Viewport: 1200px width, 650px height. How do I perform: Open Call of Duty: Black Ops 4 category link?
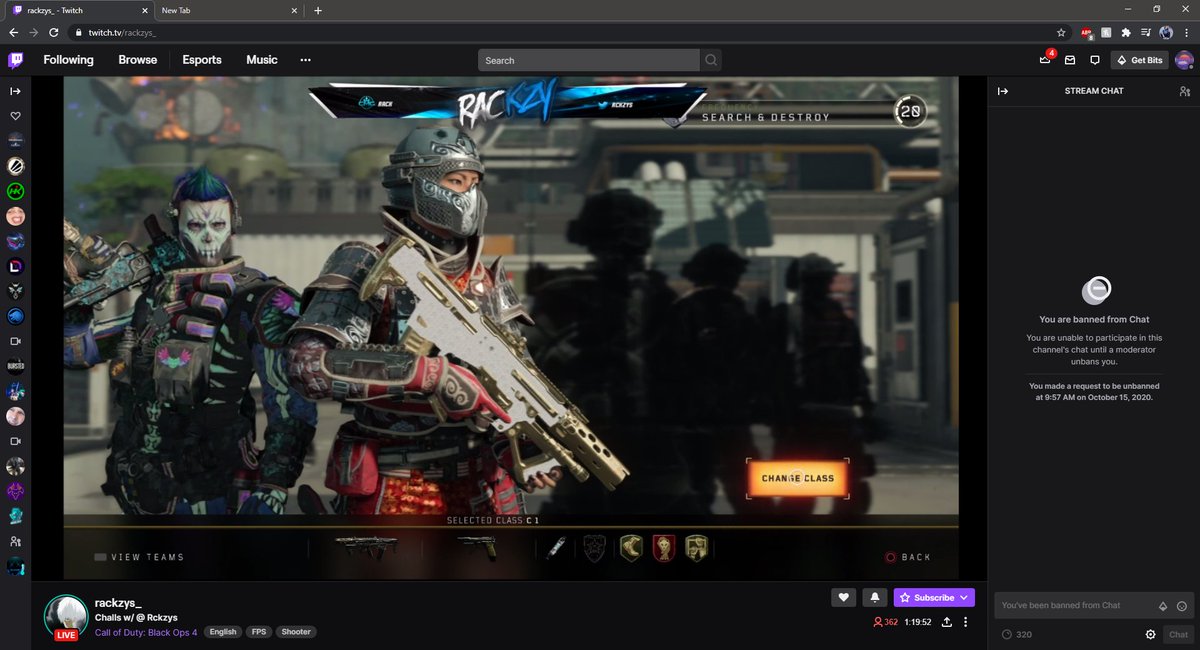point(146,632)
